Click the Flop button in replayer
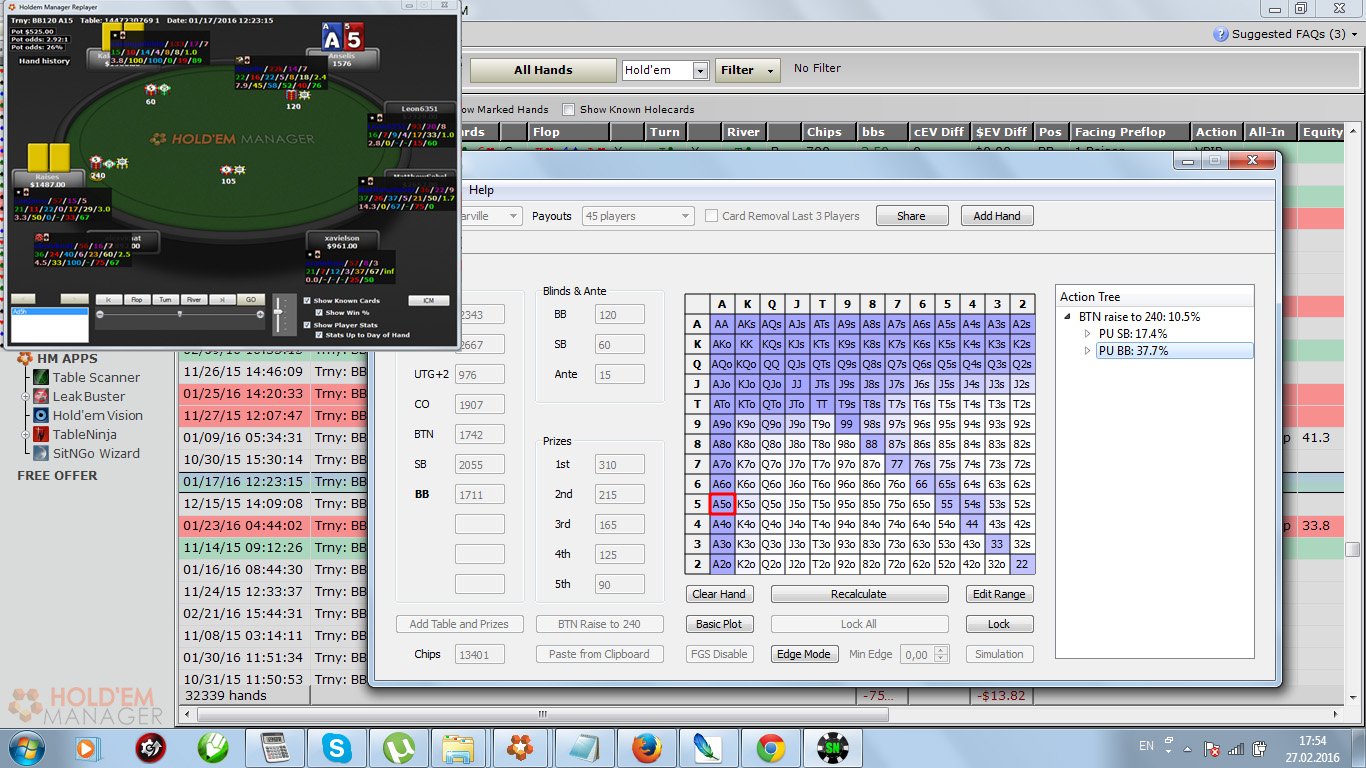This screenshot has height=768, width=1366. click(x=137, y=299)
